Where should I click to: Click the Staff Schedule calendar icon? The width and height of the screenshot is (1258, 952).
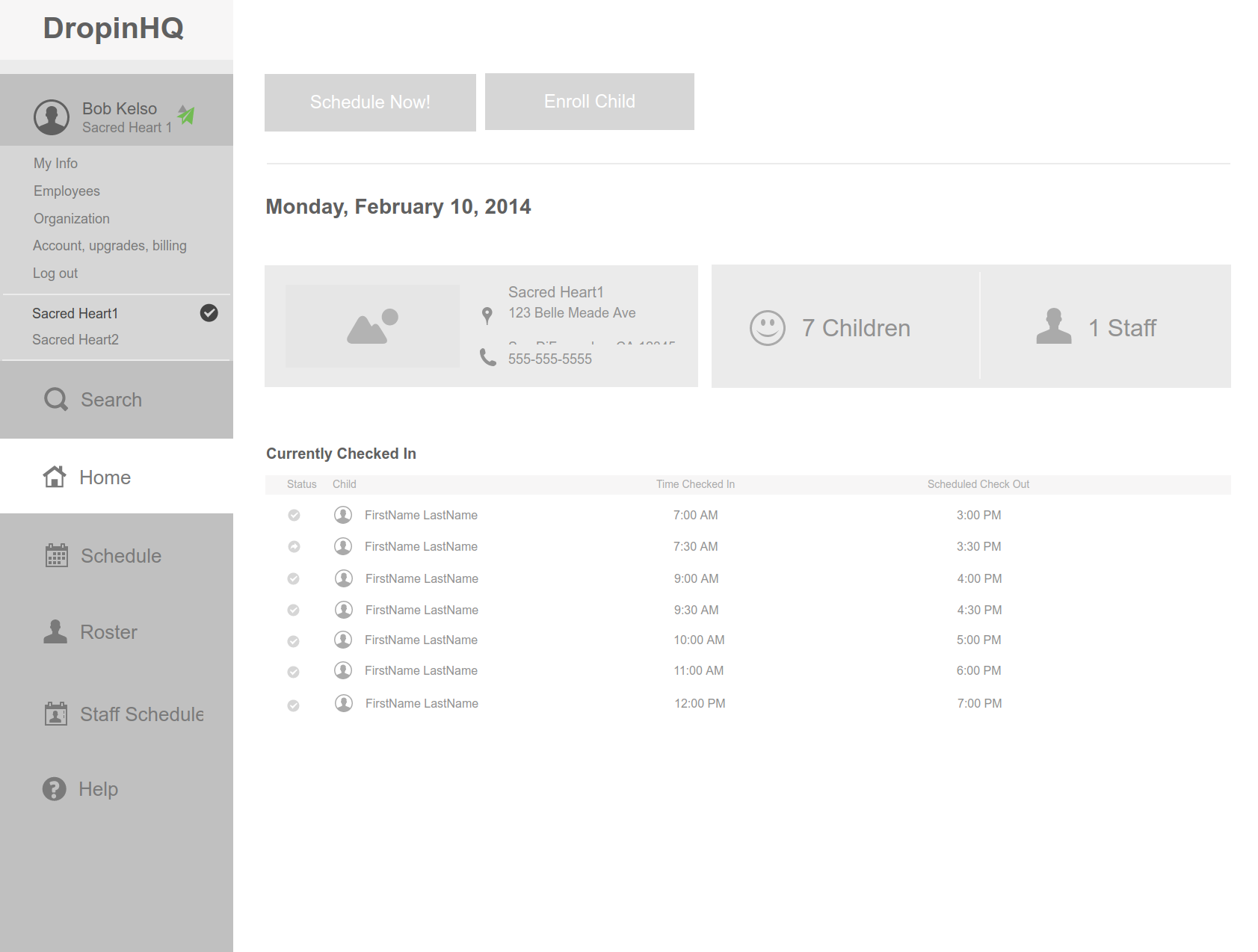[x=56, y=714]
